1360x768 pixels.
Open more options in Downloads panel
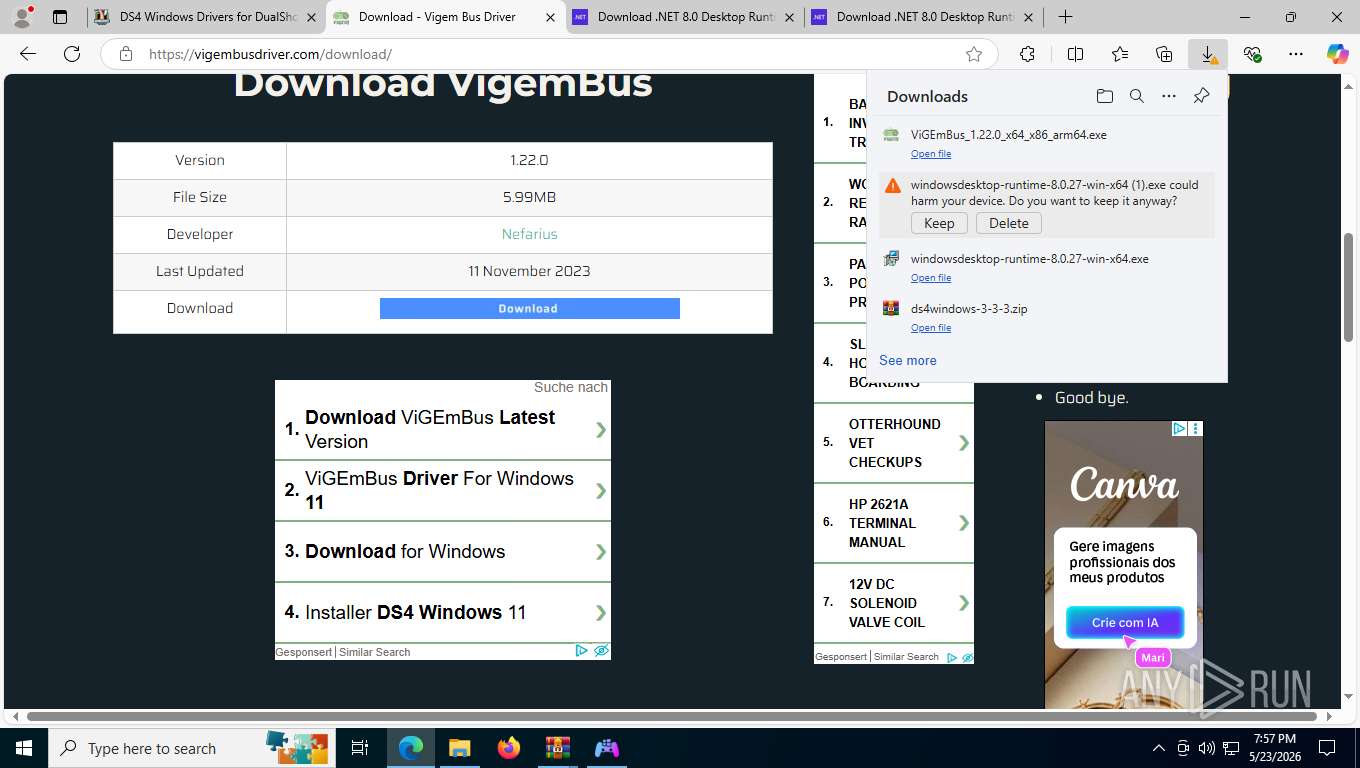[1169, 96]
